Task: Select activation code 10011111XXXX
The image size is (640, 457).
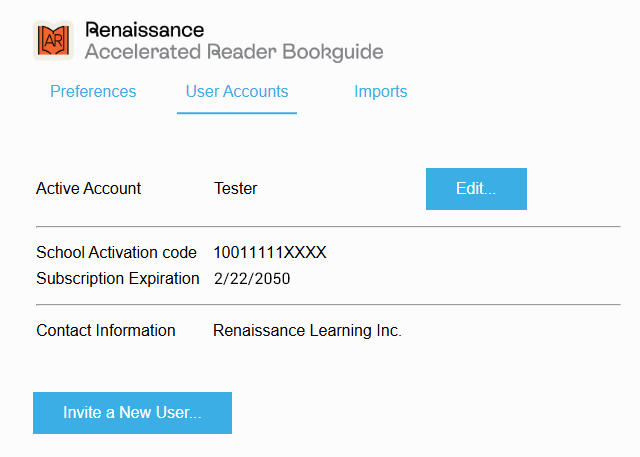Action: [270, 252]
